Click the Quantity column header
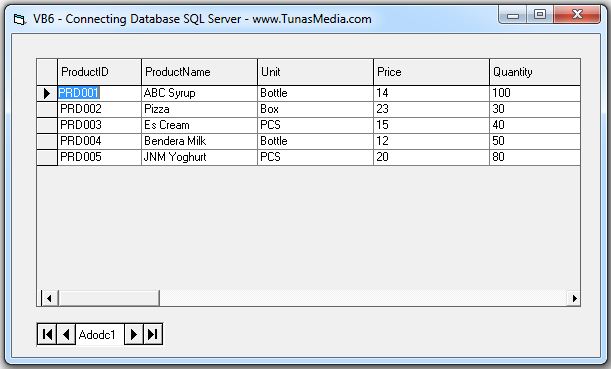The height and width of the screenshot is (369, 611). (x=535, y=72)
